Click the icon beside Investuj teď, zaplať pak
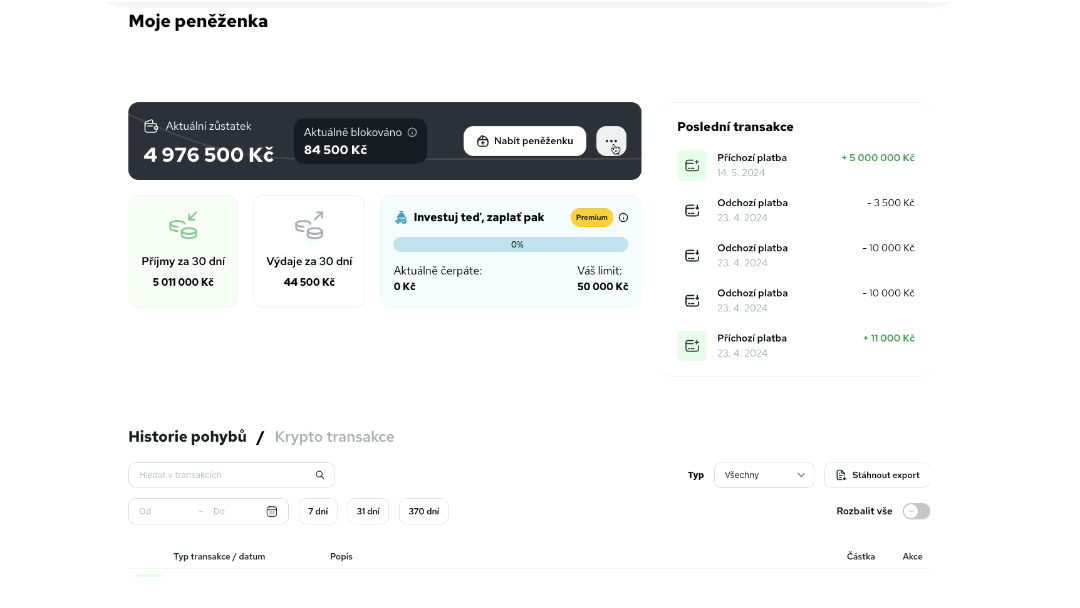The image size is (1080, 608). click(401, 218)
